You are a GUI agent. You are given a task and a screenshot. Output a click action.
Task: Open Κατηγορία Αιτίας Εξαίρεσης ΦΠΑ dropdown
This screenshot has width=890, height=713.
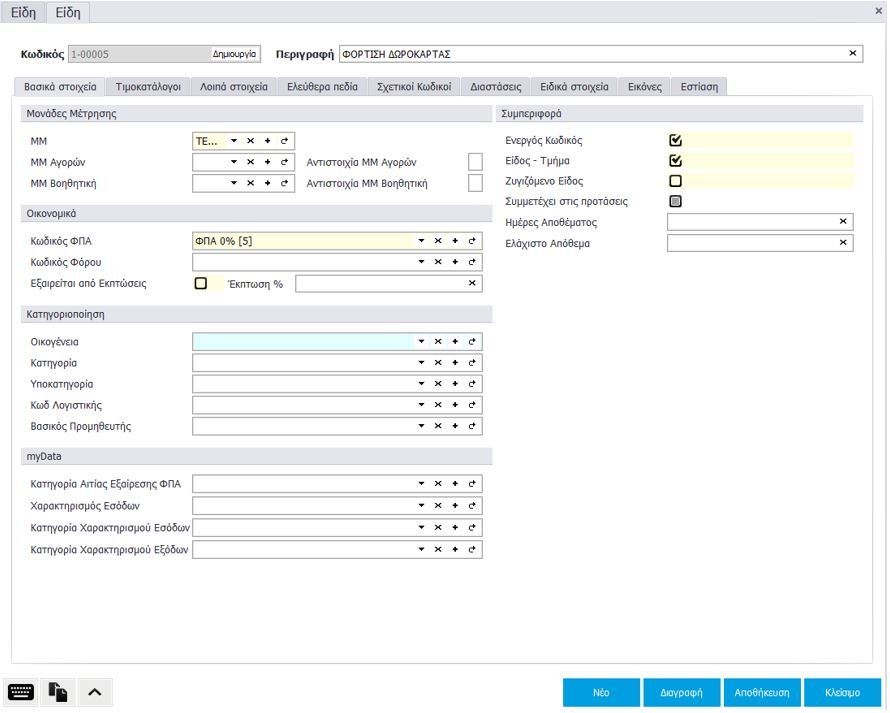tap(421, 484)
